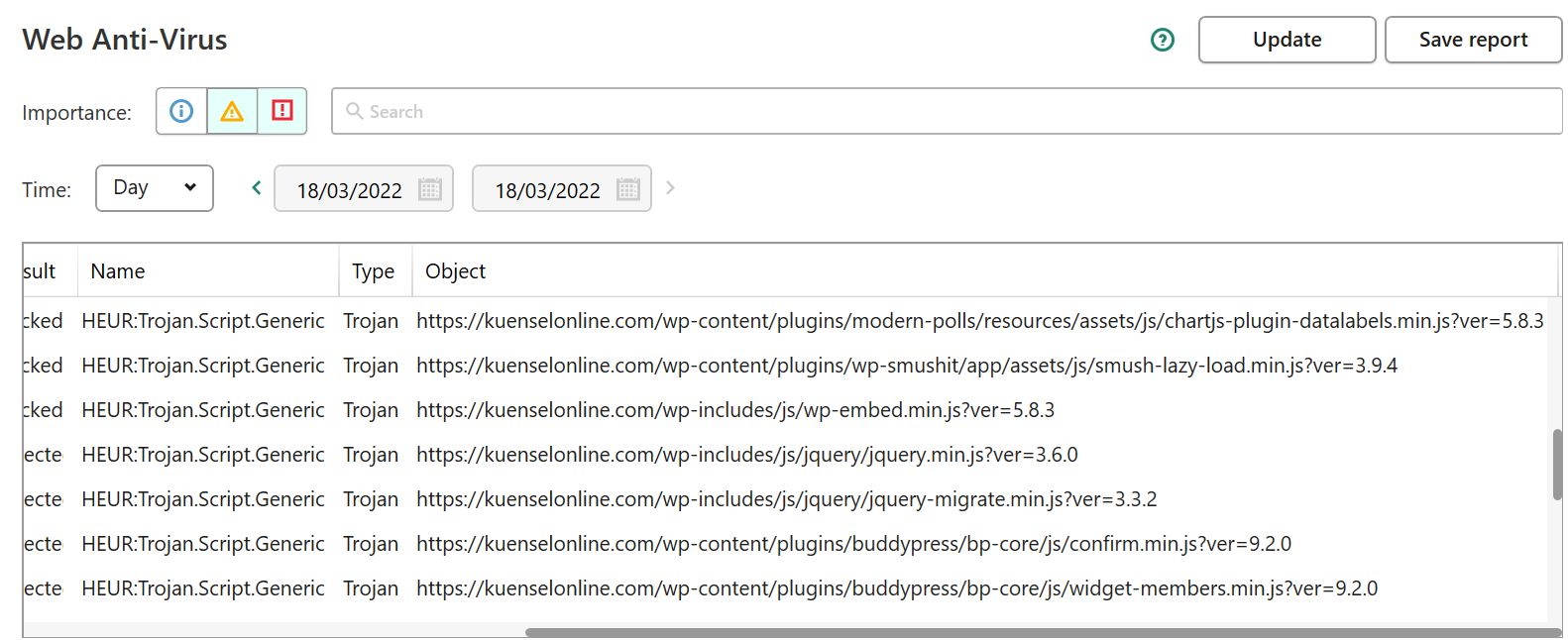
Task: Open calendar for start date 18/03/2022
Action: tap(430, 189)
